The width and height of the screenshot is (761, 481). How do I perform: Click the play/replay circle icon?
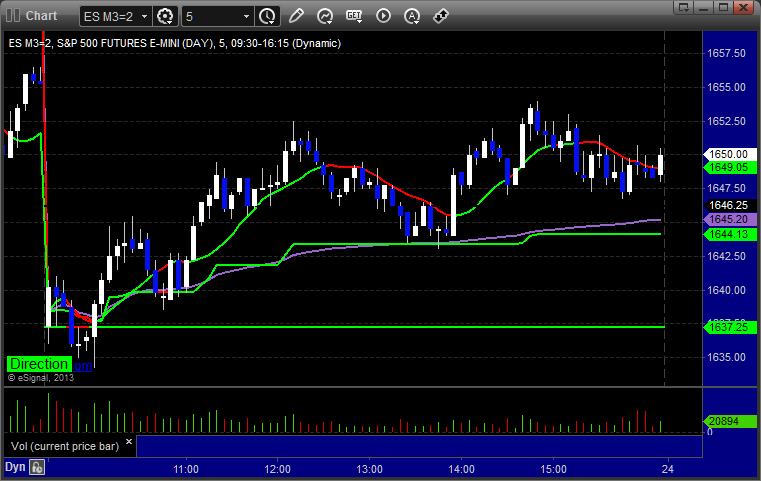pos(383,16)
